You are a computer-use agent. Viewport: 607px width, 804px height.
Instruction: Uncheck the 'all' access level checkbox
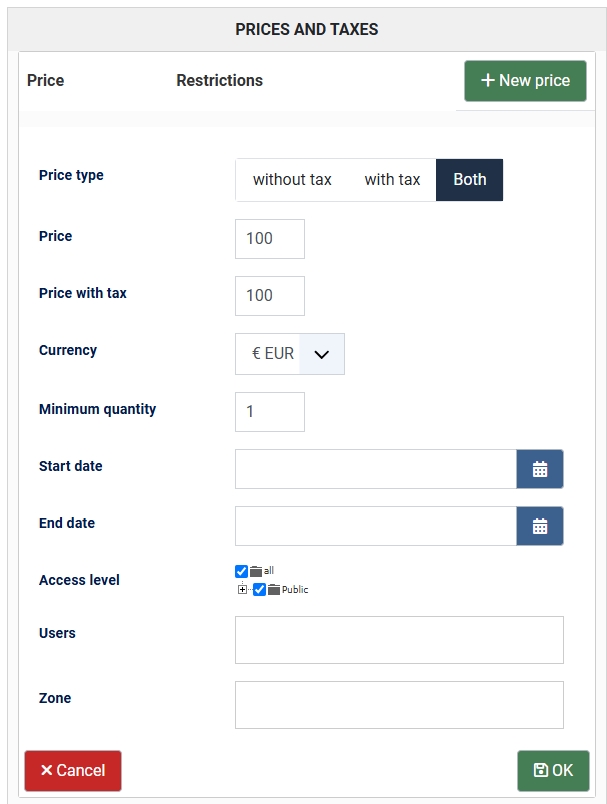pyautogui.click(x=241, y=571)
